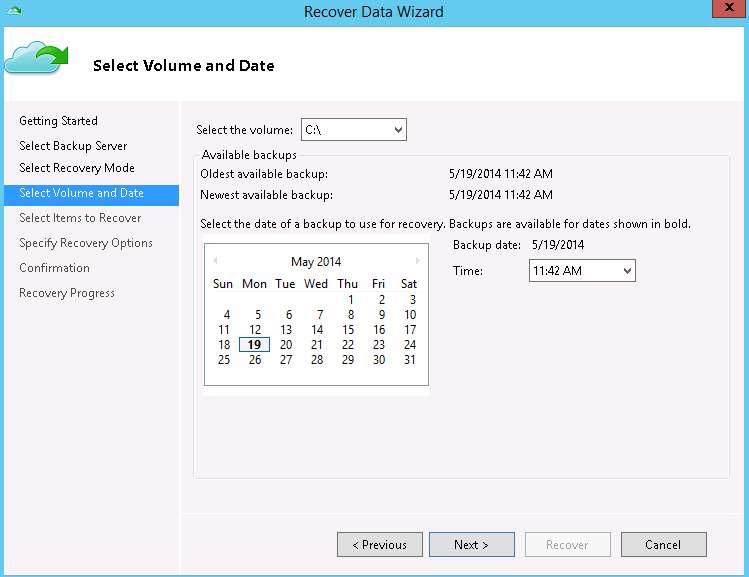Viewport: 749px width, 577px height.
Task: Click the cloud app icon in title bar
Action: tap(14, 10)
